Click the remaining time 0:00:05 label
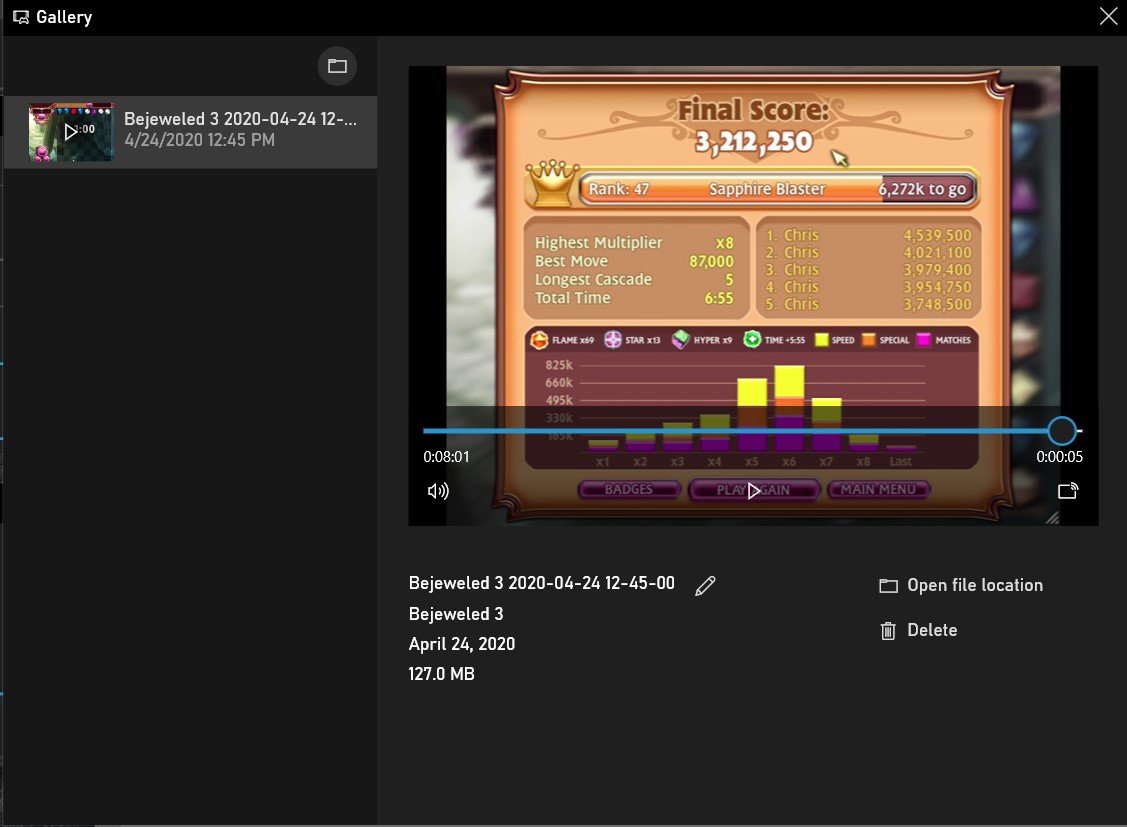Screen dimensions: 1127x827 point(1059,457)
